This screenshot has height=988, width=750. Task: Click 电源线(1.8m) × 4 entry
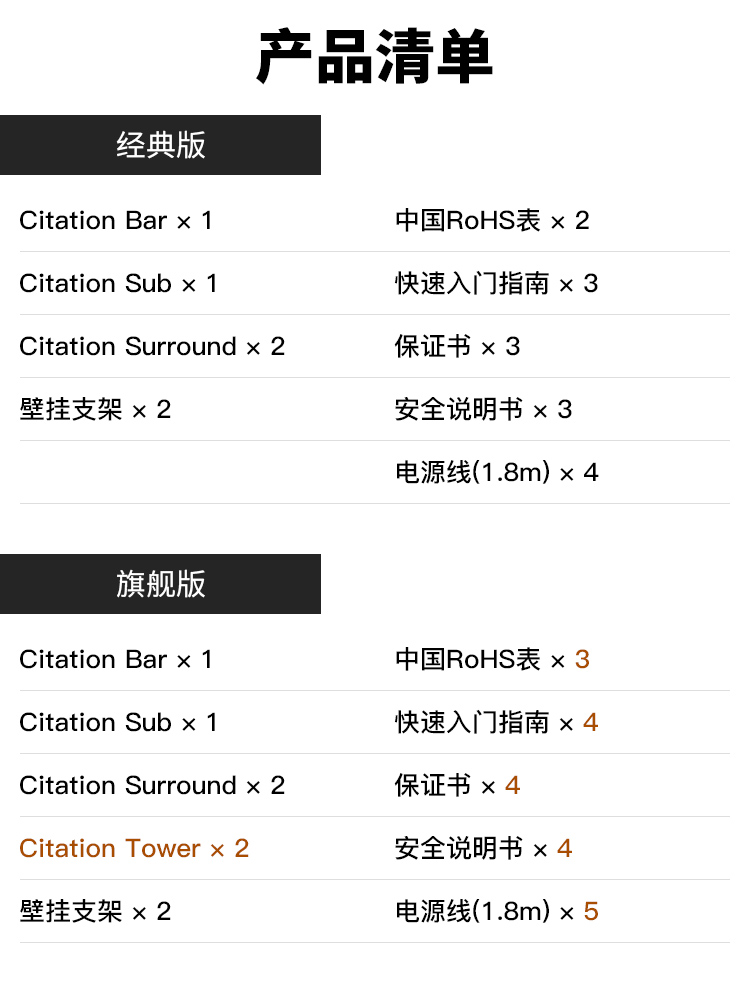point(496,472)
